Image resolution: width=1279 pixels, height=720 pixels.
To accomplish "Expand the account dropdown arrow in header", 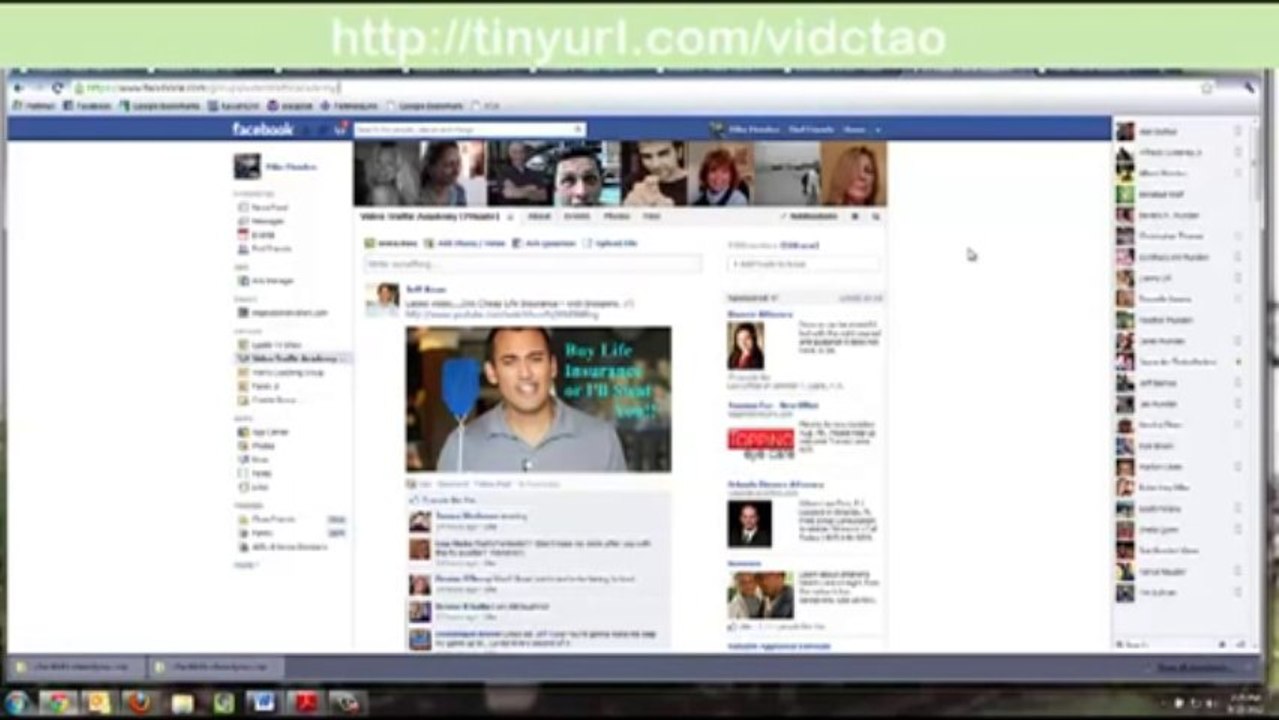I will pyautogui.click(x=878, y=130).
